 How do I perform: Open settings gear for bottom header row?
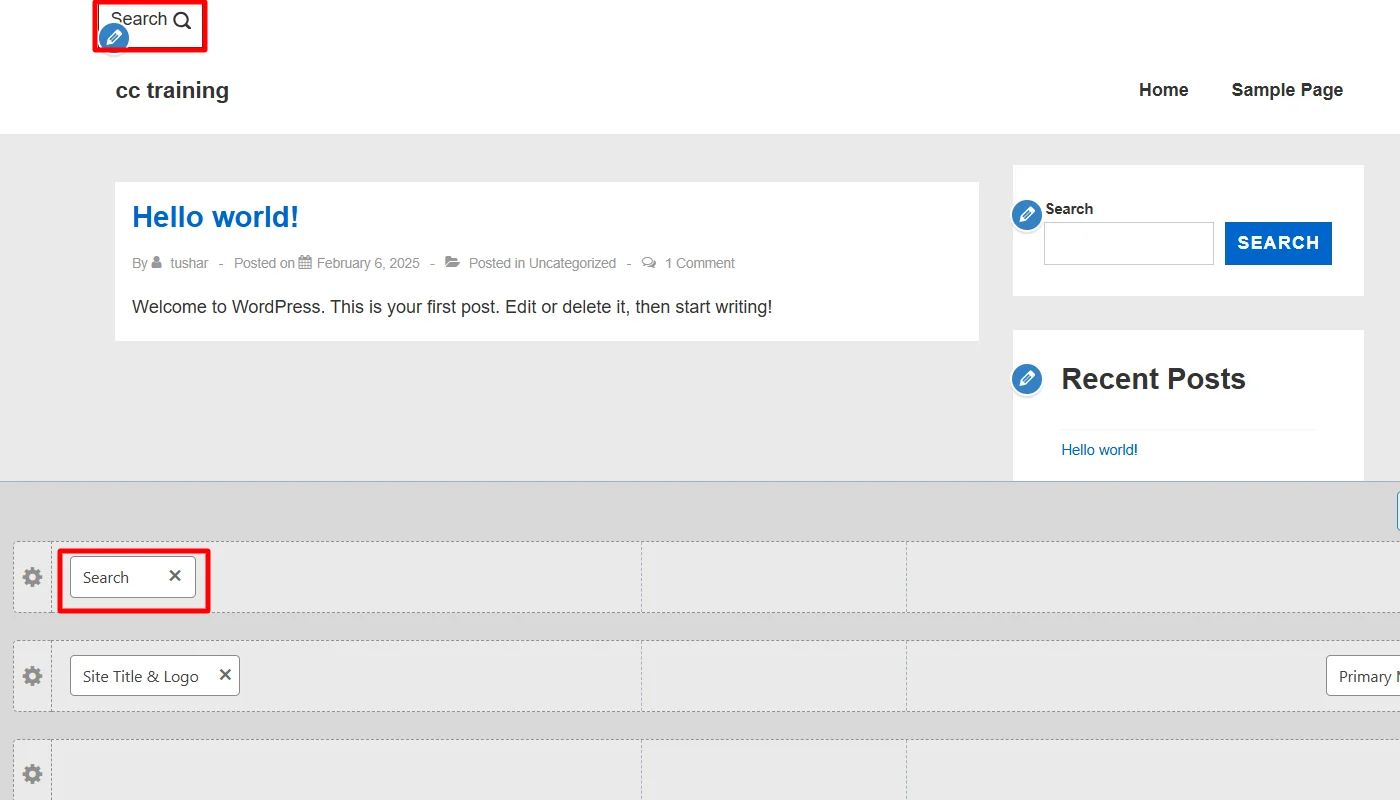[x=33, y=774]
